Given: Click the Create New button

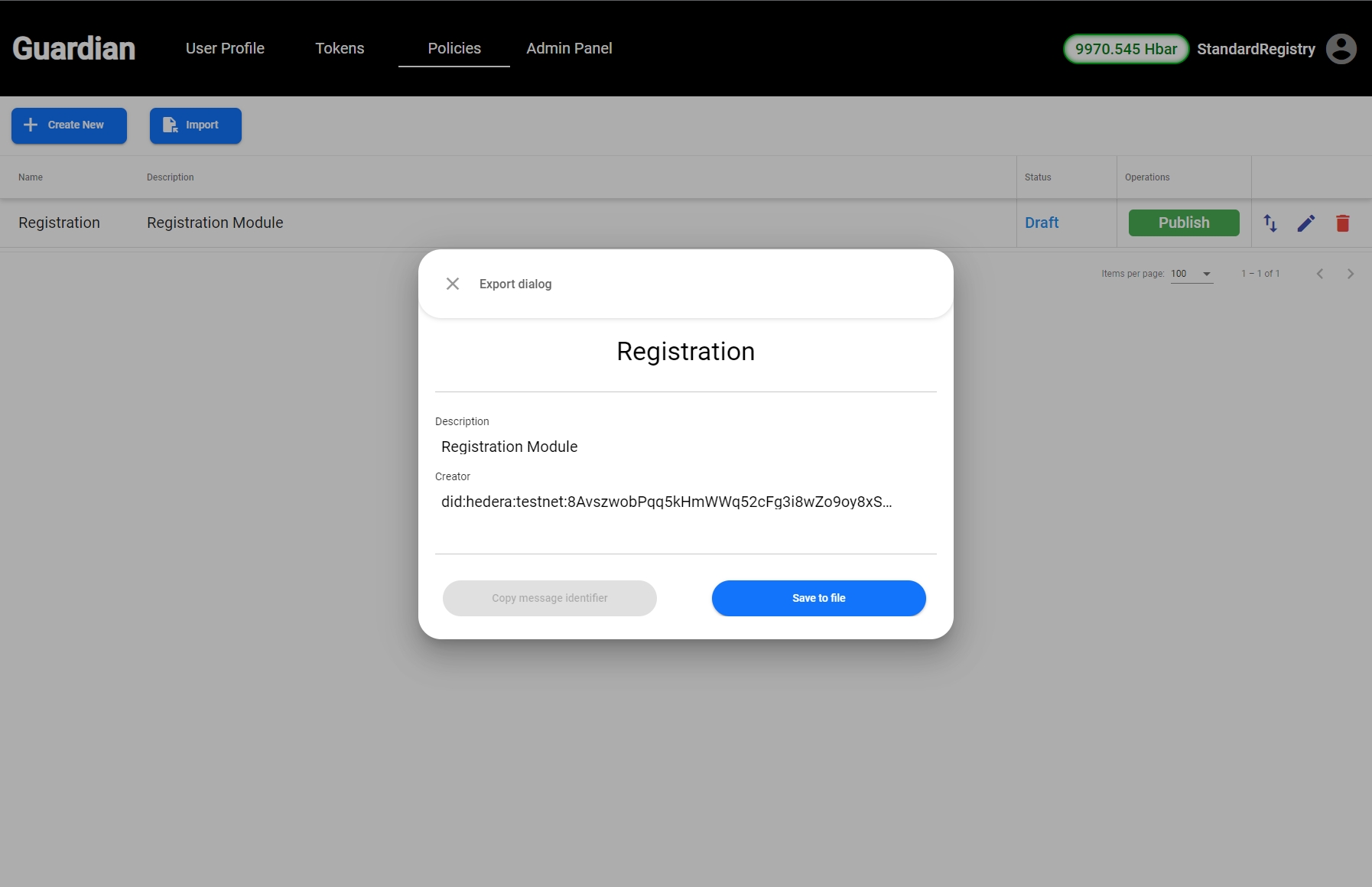Looking at the screenshot, I should tap(69, 125).
